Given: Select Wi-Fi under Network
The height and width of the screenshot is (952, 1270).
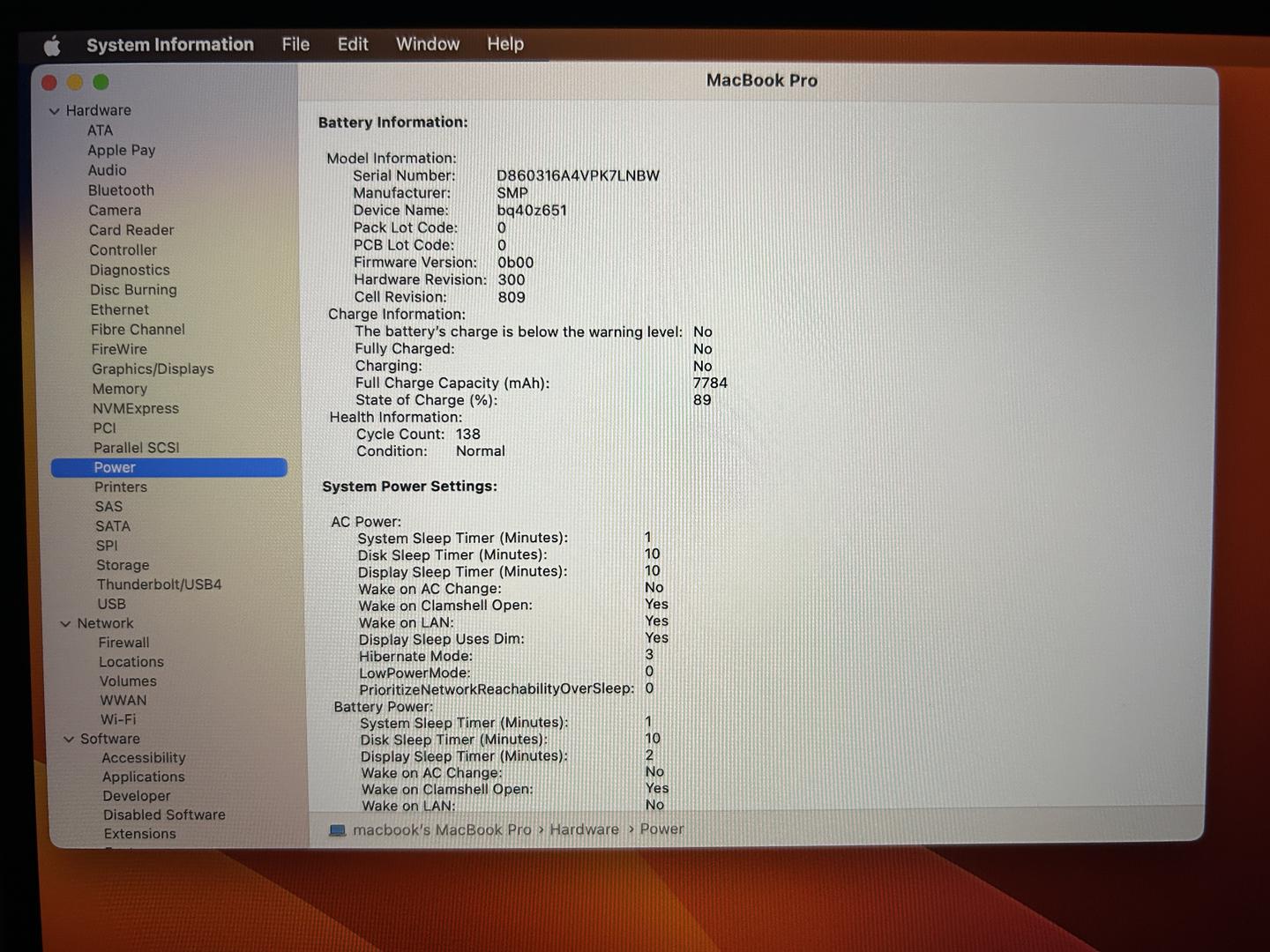Looking at the screenshot, I should click(x=118, y=720).
